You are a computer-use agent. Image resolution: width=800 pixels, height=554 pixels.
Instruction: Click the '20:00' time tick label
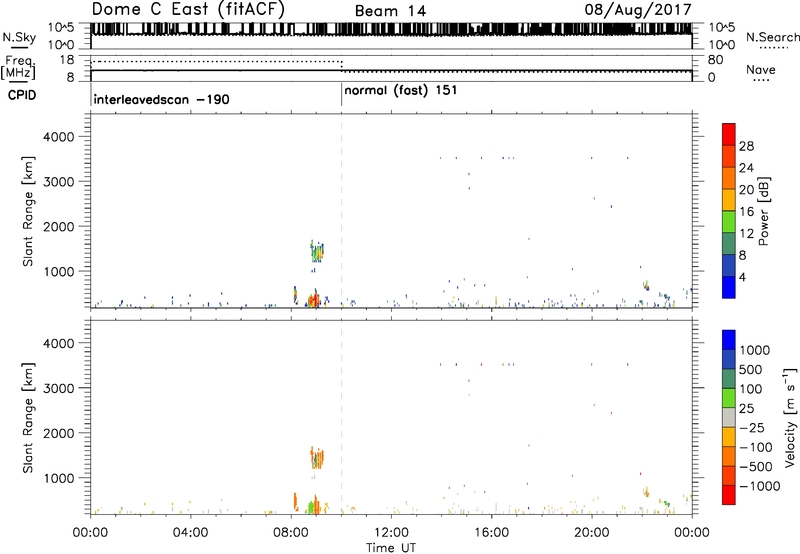(x=591, y=533)
